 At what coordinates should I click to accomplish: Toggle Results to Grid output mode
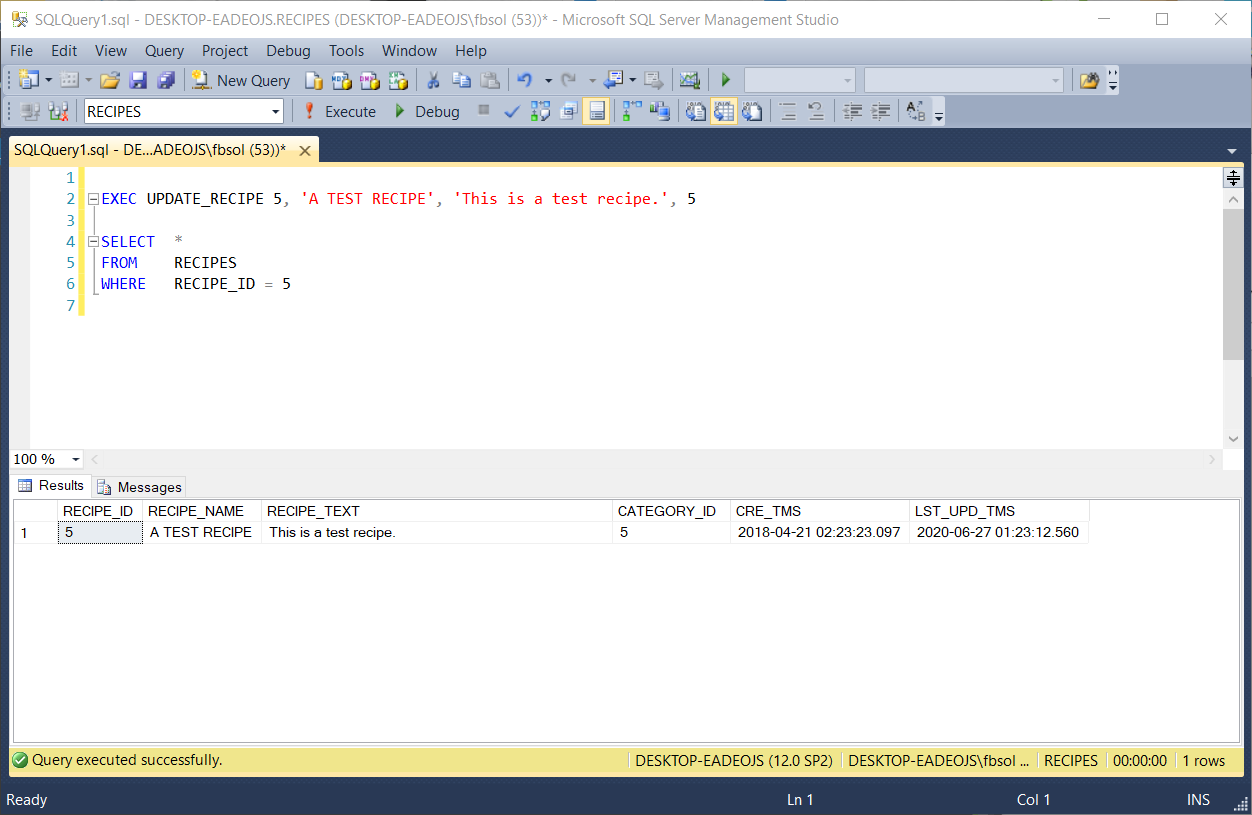point(724,112)
